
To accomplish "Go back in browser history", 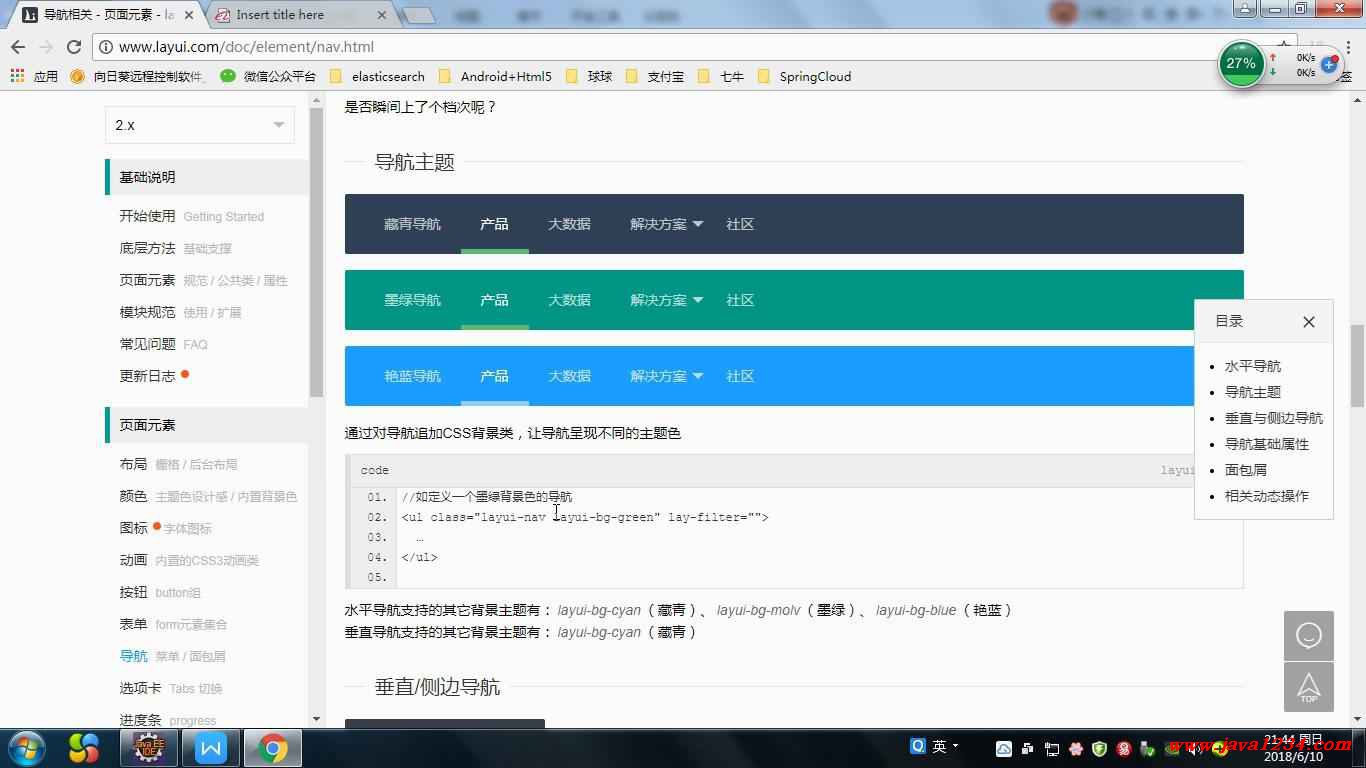I will [x=17, y=47].
